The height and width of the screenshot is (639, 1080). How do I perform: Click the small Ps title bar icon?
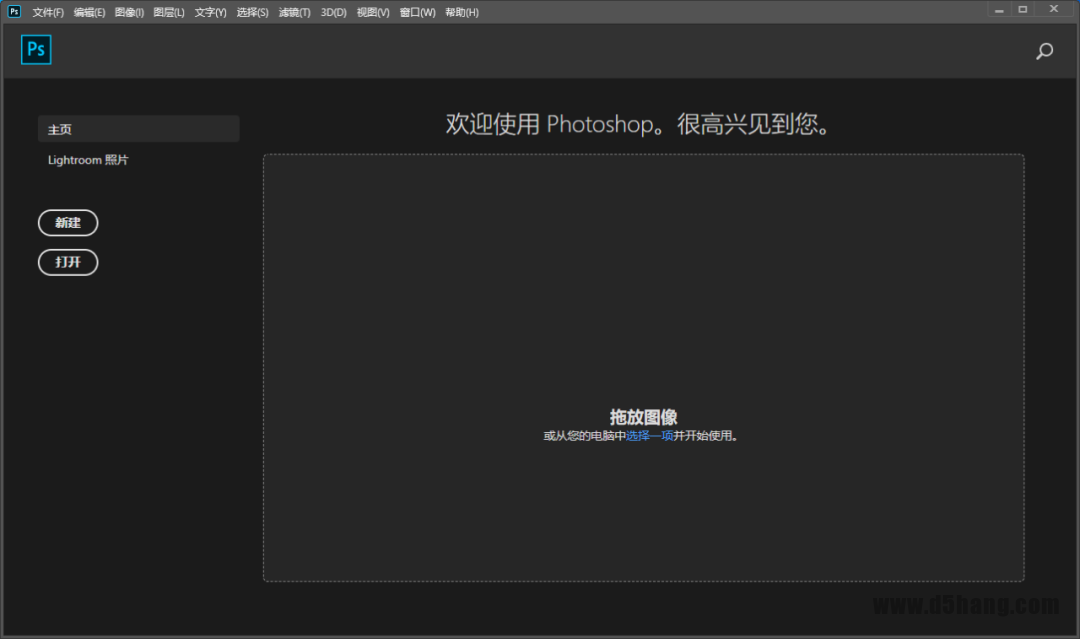point(14,11)
